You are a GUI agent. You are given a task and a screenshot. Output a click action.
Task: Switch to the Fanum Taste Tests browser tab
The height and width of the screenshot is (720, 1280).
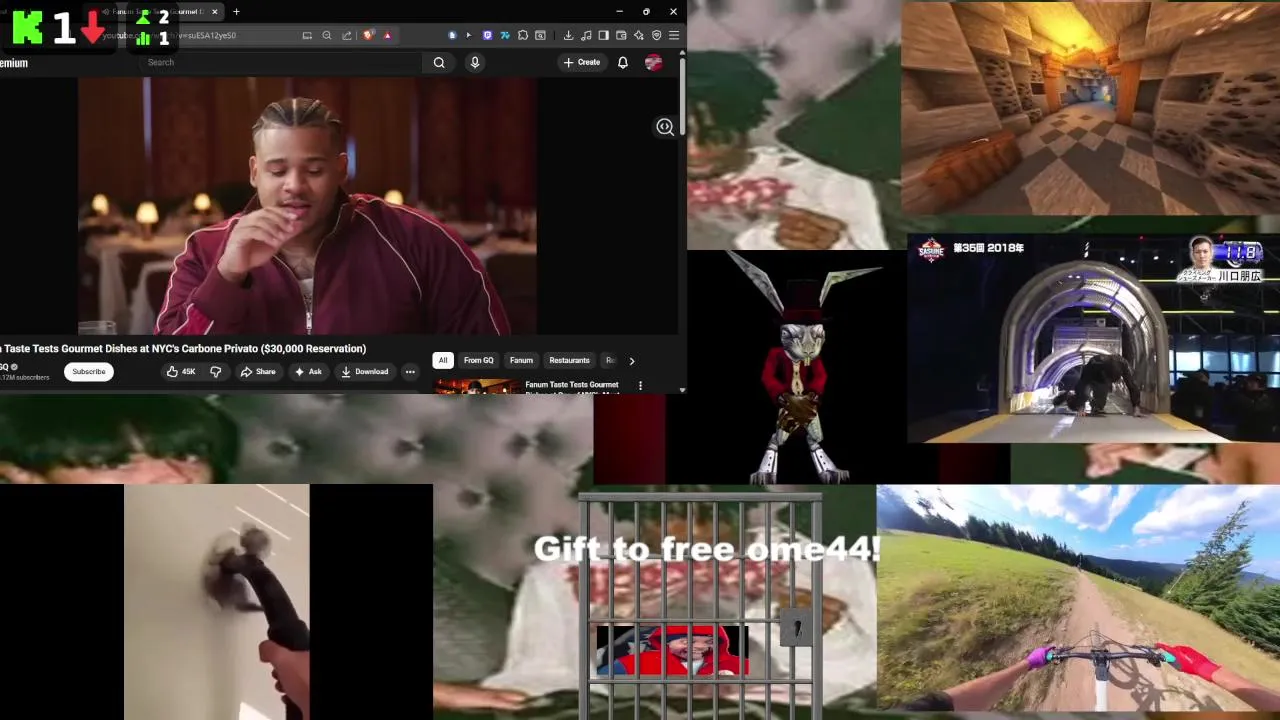pyautogui.click(x=153, y=12)
